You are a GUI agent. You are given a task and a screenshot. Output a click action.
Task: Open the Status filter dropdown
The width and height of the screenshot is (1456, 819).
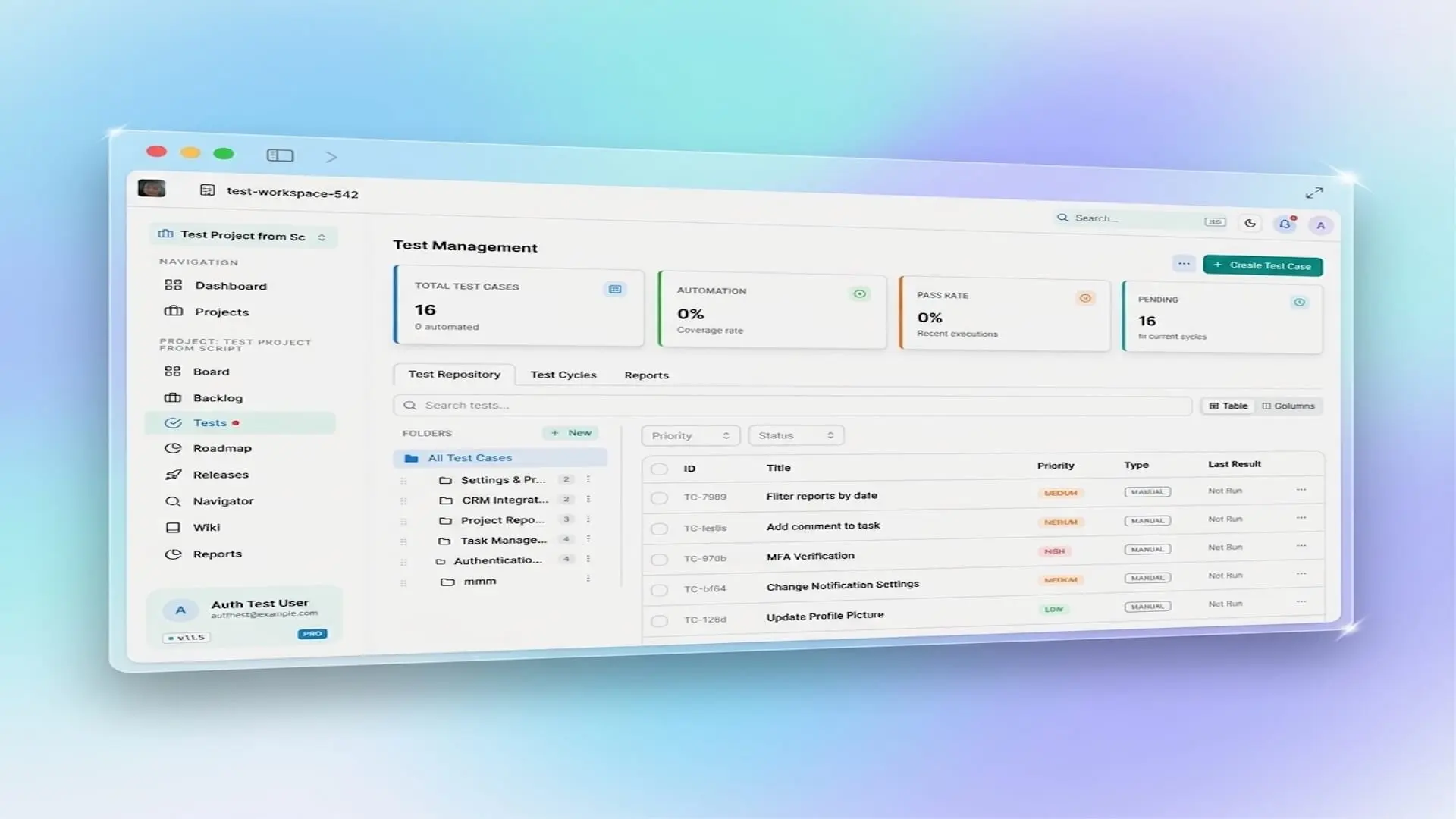pyautogui.click(x=795, y=435)
